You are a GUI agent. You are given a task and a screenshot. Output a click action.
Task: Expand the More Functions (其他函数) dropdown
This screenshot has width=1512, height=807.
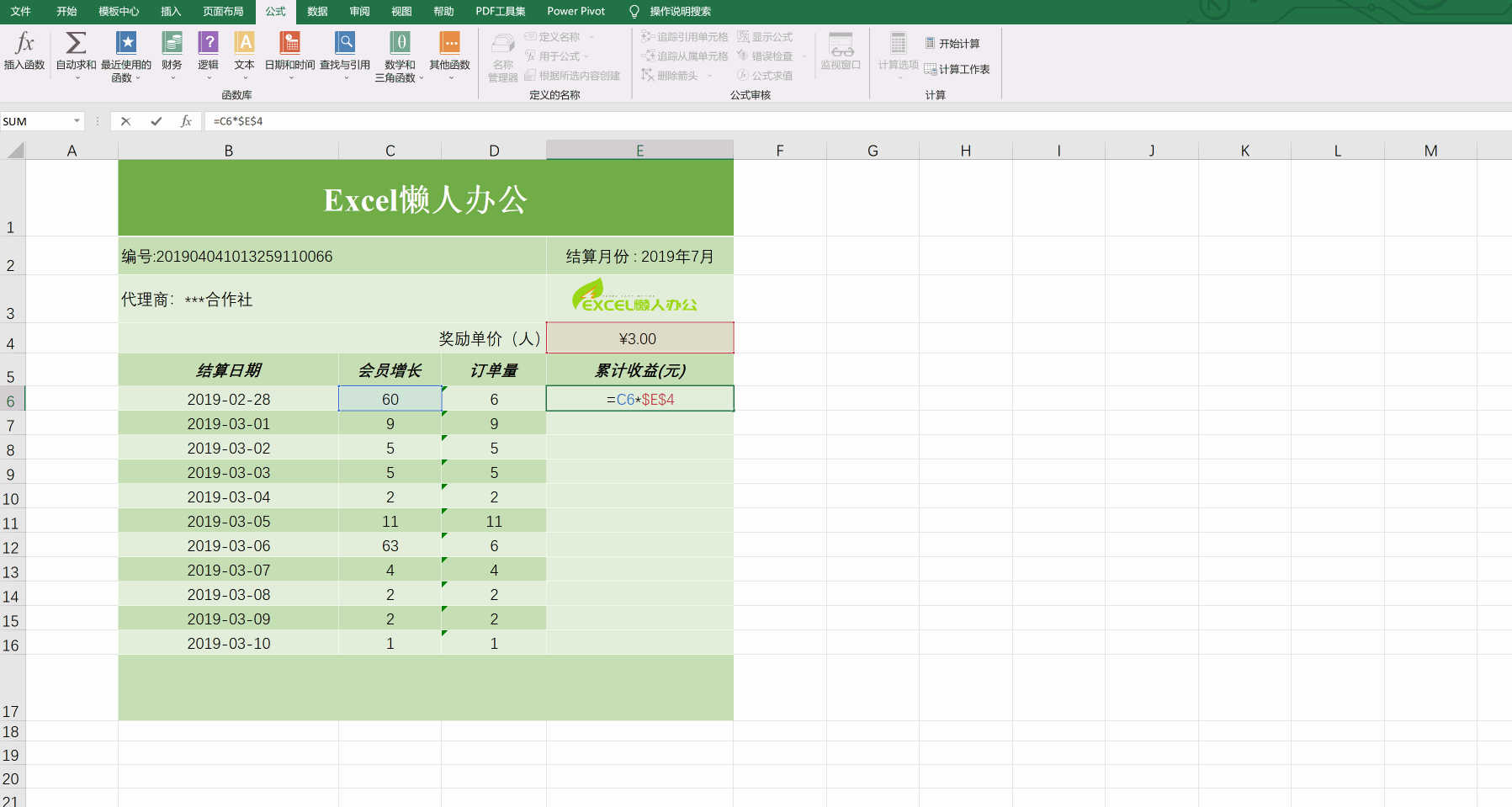click(450, 77)
